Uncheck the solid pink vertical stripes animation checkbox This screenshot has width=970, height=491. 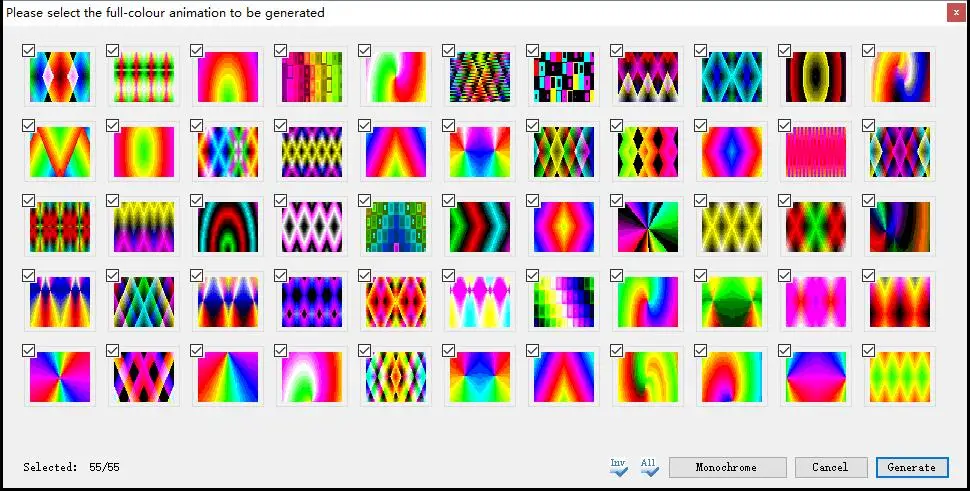[784, 126]
